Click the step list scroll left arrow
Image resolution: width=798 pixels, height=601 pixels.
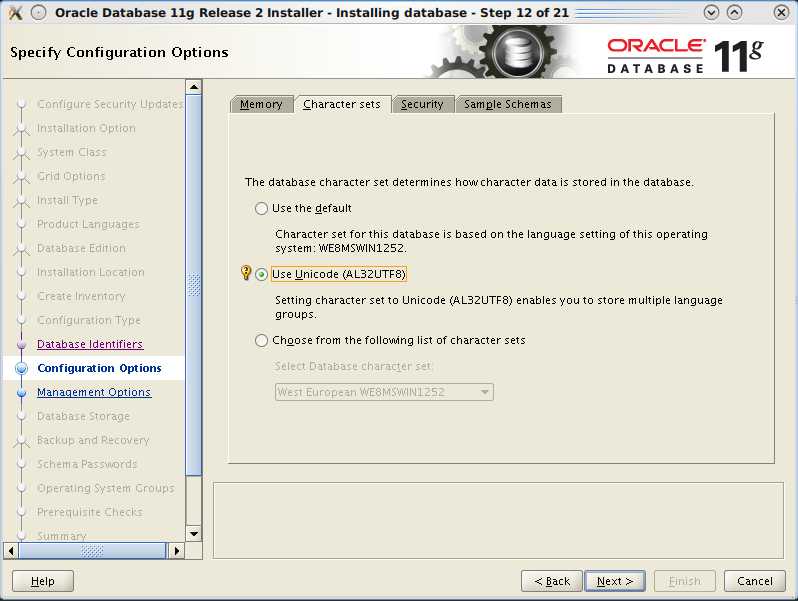pos(11,551)
